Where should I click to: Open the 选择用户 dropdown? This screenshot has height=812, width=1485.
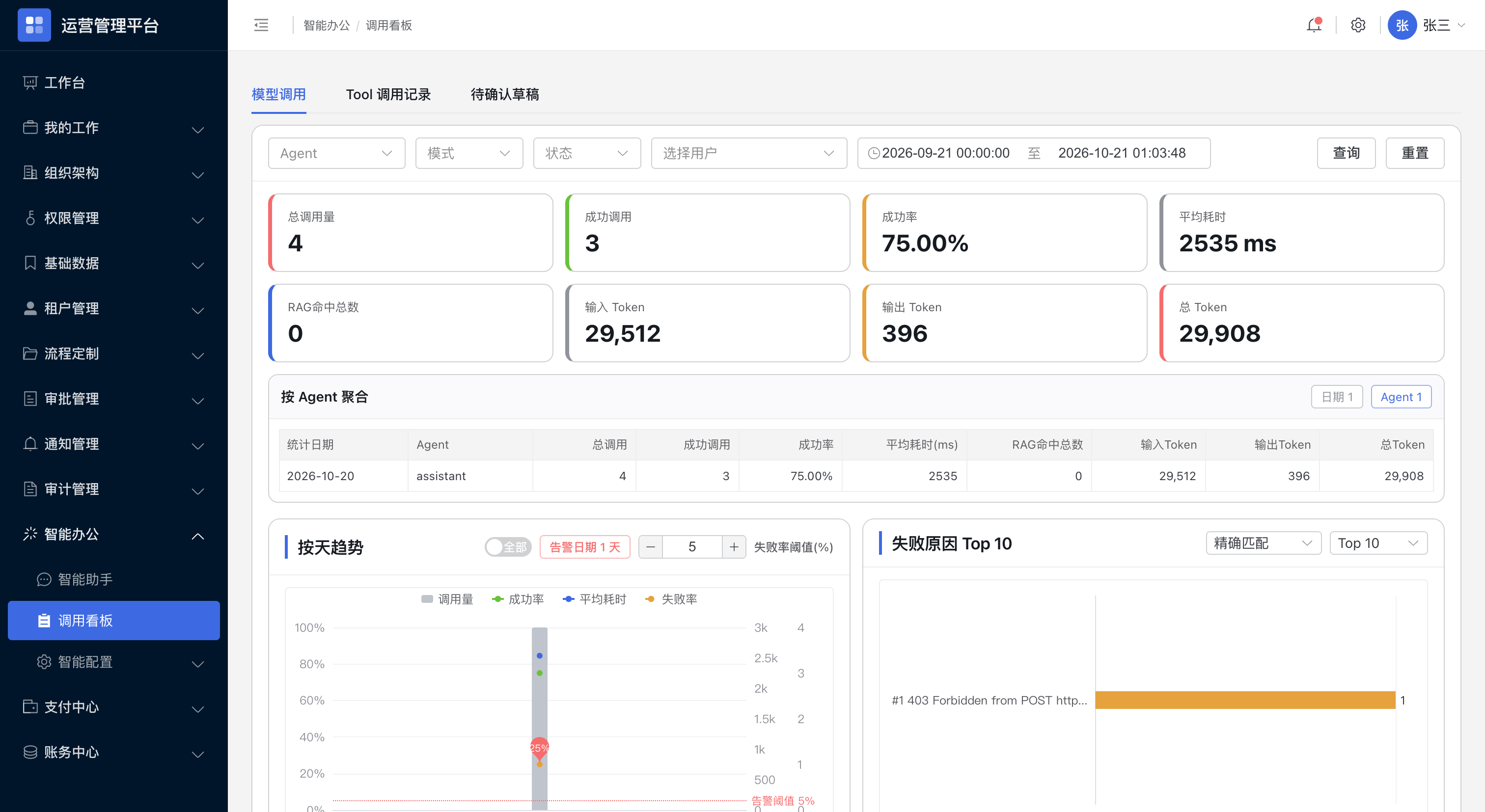(x=749, y=153)
